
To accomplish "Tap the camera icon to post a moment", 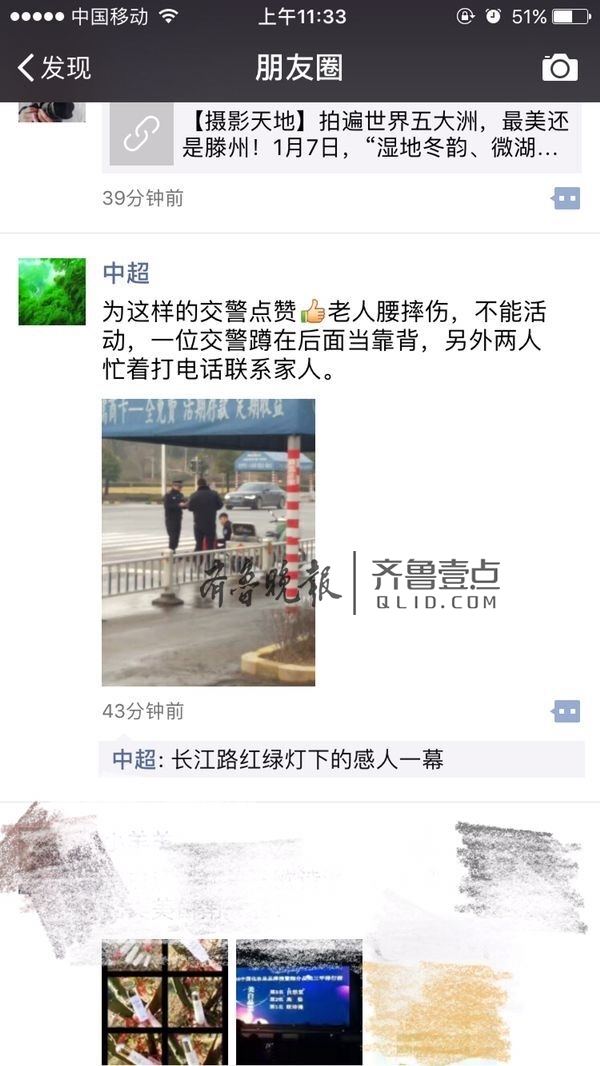I will 560,67.
